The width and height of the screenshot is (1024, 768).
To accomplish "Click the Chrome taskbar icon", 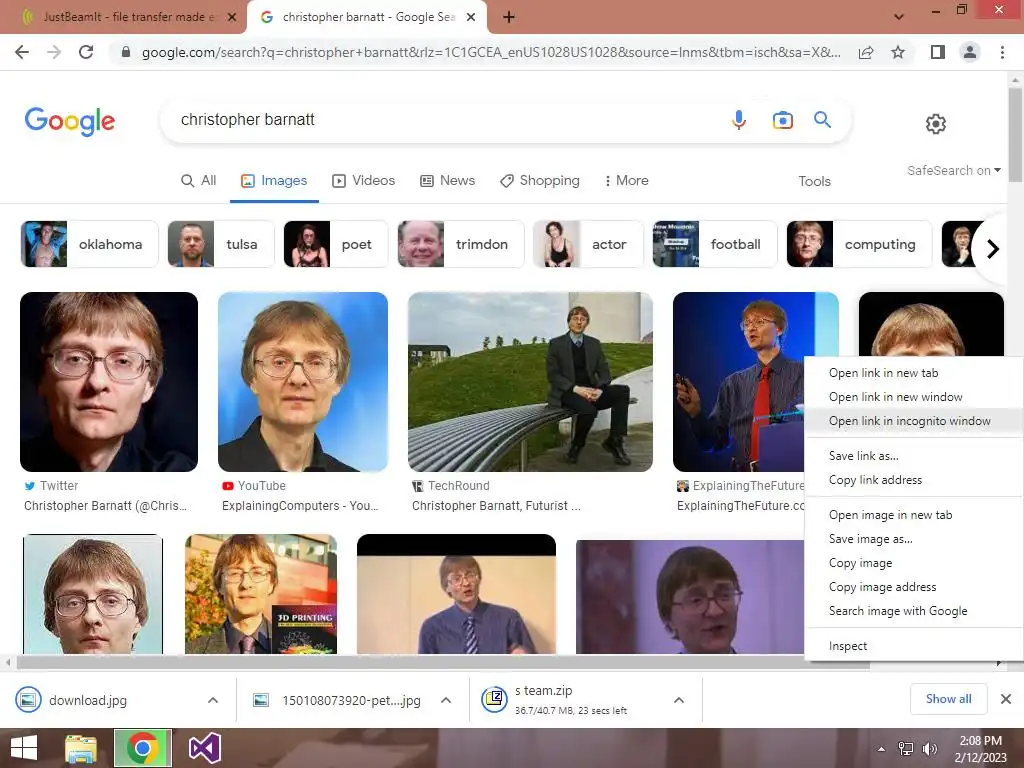I will pos(143,748).
